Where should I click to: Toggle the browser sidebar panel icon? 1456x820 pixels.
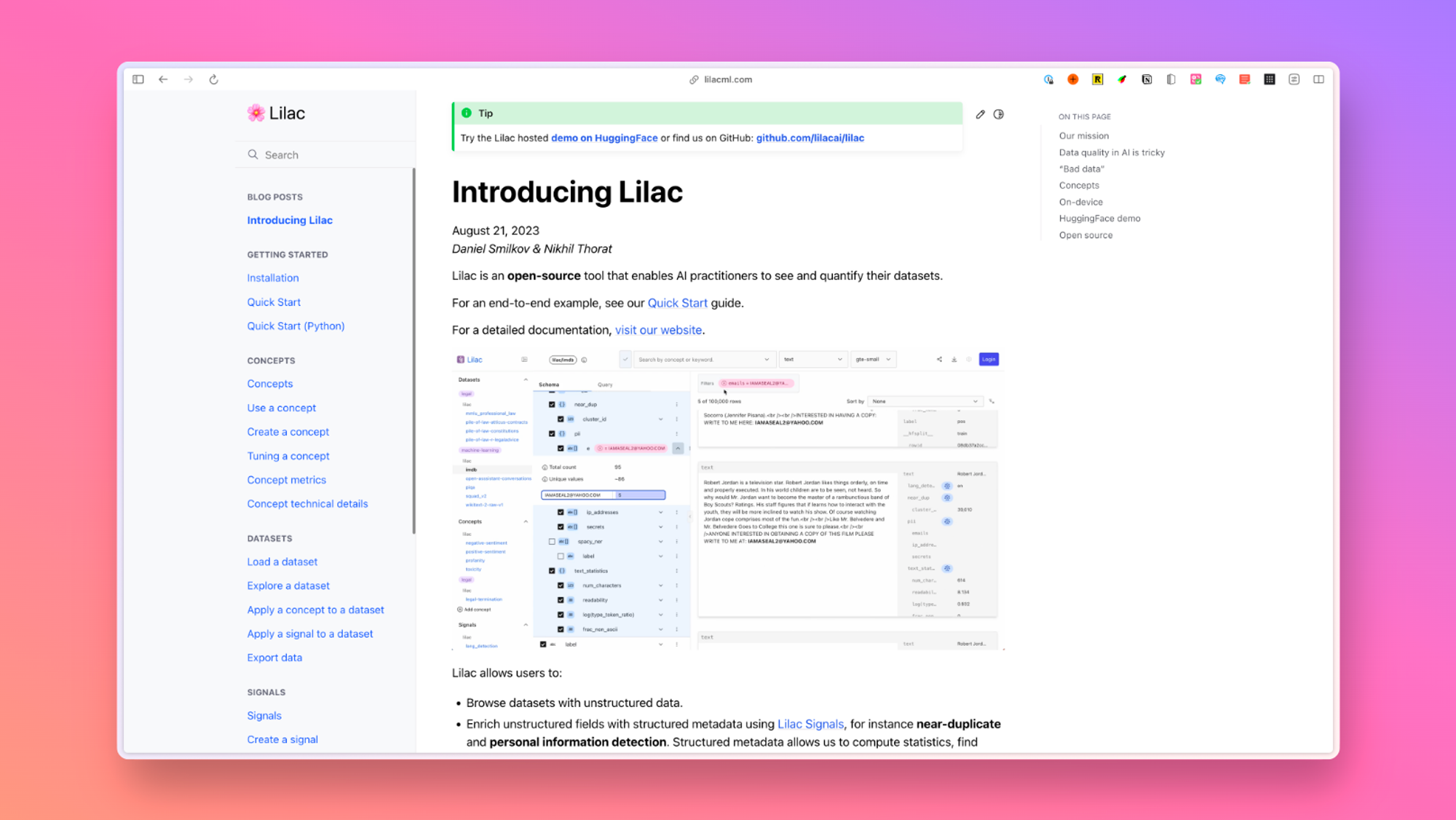(138, 79)
